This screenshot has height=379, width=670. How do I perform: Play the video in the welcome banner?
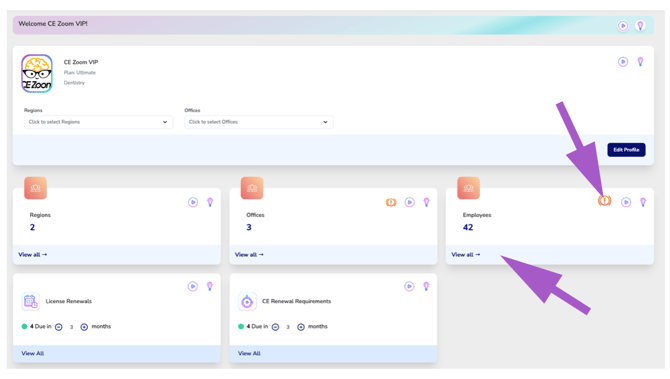pos(623,26)
